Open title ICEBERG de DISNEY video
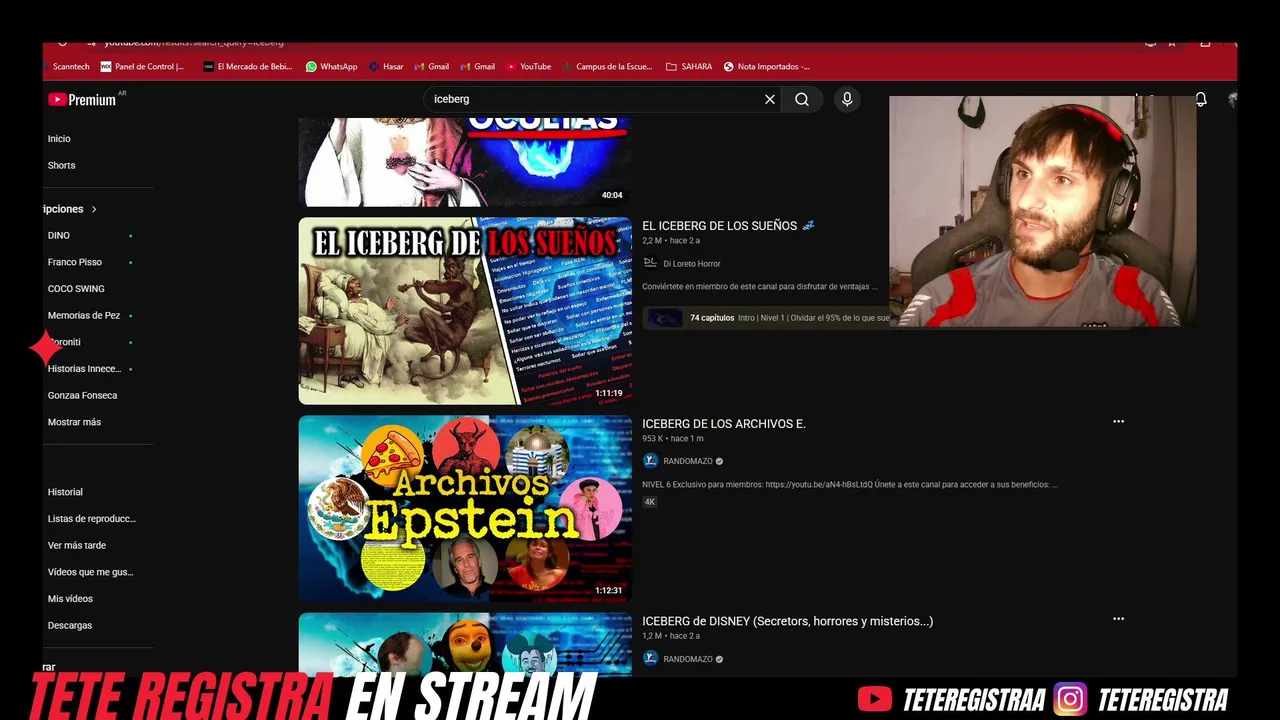This screenshot has width=1280, height=720. pyautogui.click(x=788, y=621)
